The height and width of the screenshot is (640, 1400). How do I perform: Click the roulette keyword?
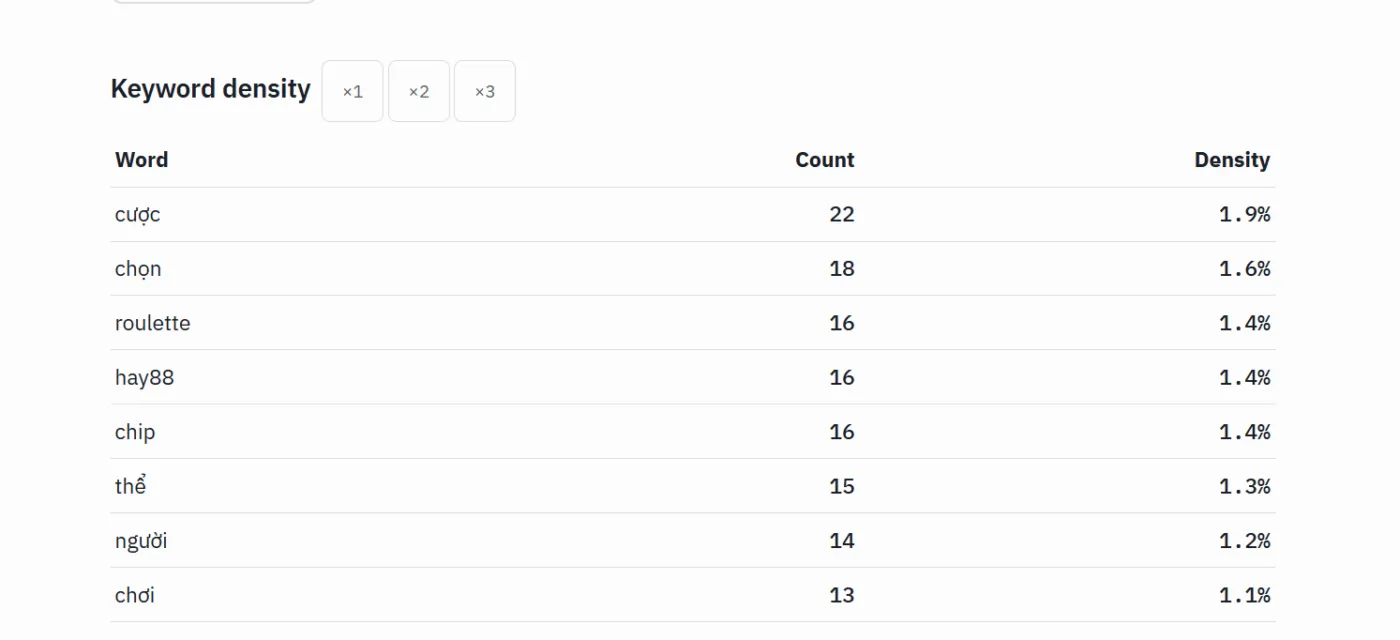153,323
